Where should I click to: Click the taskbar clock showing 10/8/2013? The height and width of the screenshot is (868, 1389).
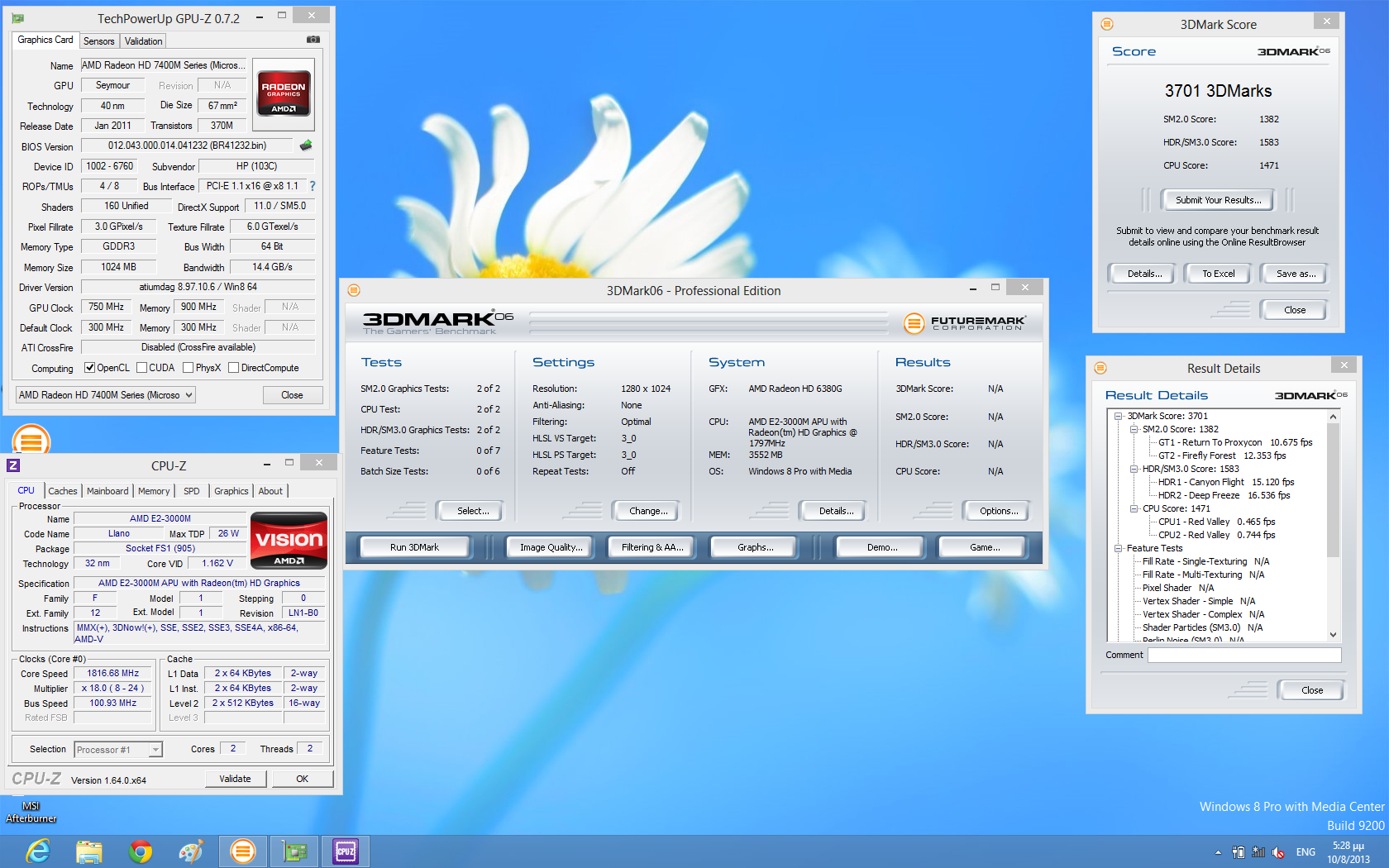point(1348,852)
